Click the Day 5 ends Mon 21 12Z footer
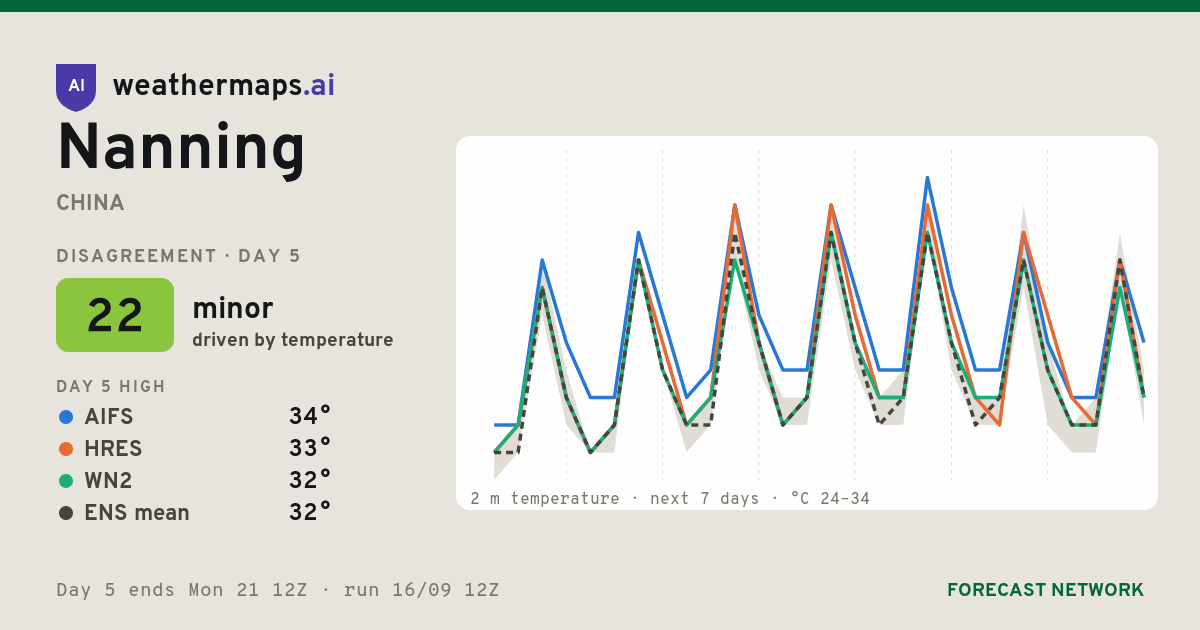 [x=182, y=590]
